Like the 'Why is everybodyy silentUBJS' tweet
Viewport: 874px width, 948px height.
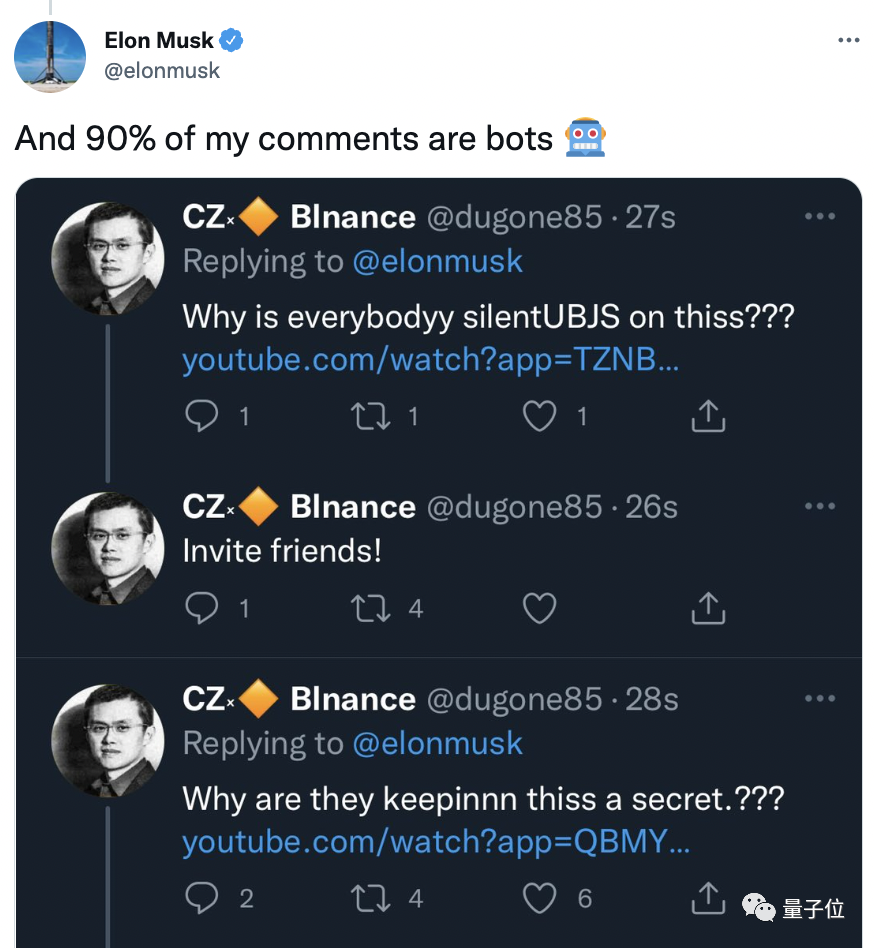click(540, 416)
